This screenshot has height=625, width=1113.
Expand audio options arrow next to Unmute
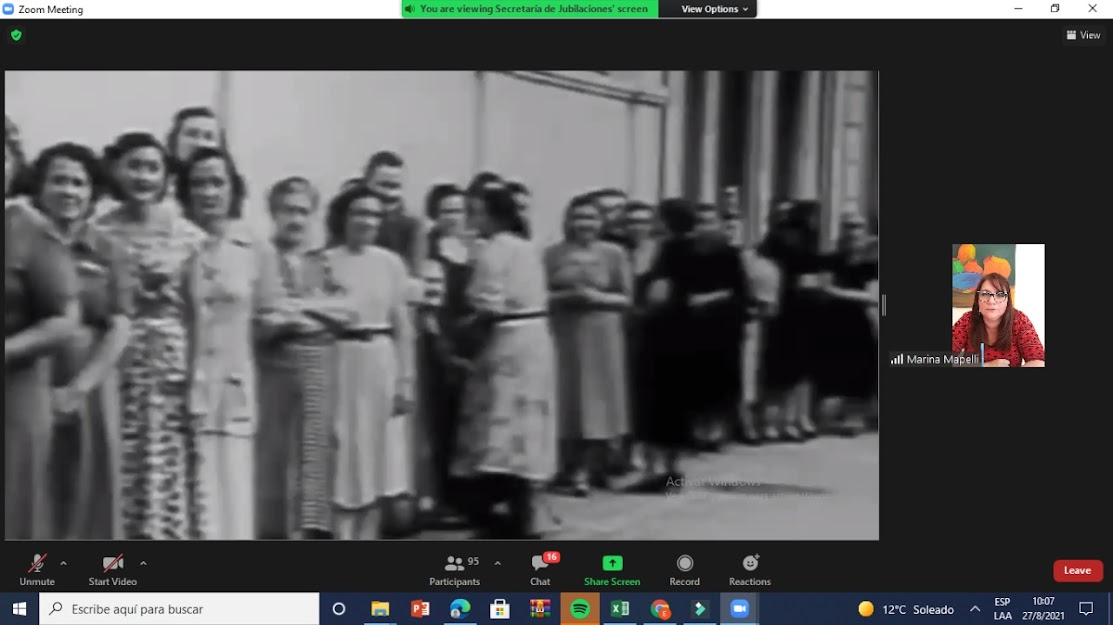pyautogui.click(x=64, y=563)
